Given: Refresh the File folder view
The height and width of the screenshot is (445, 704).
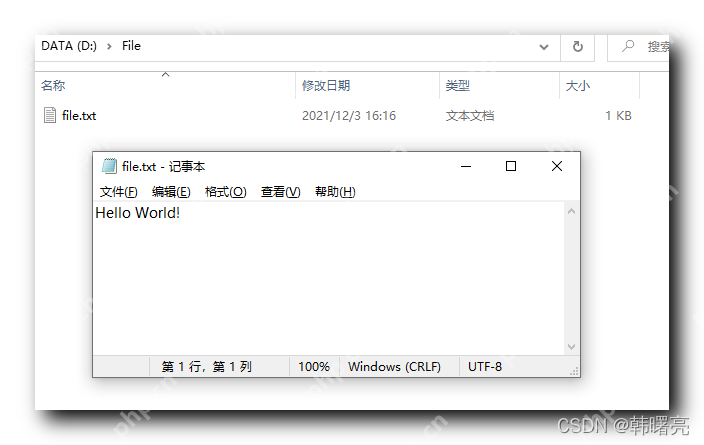Looking at the screenshot, I should coord(578,46).
